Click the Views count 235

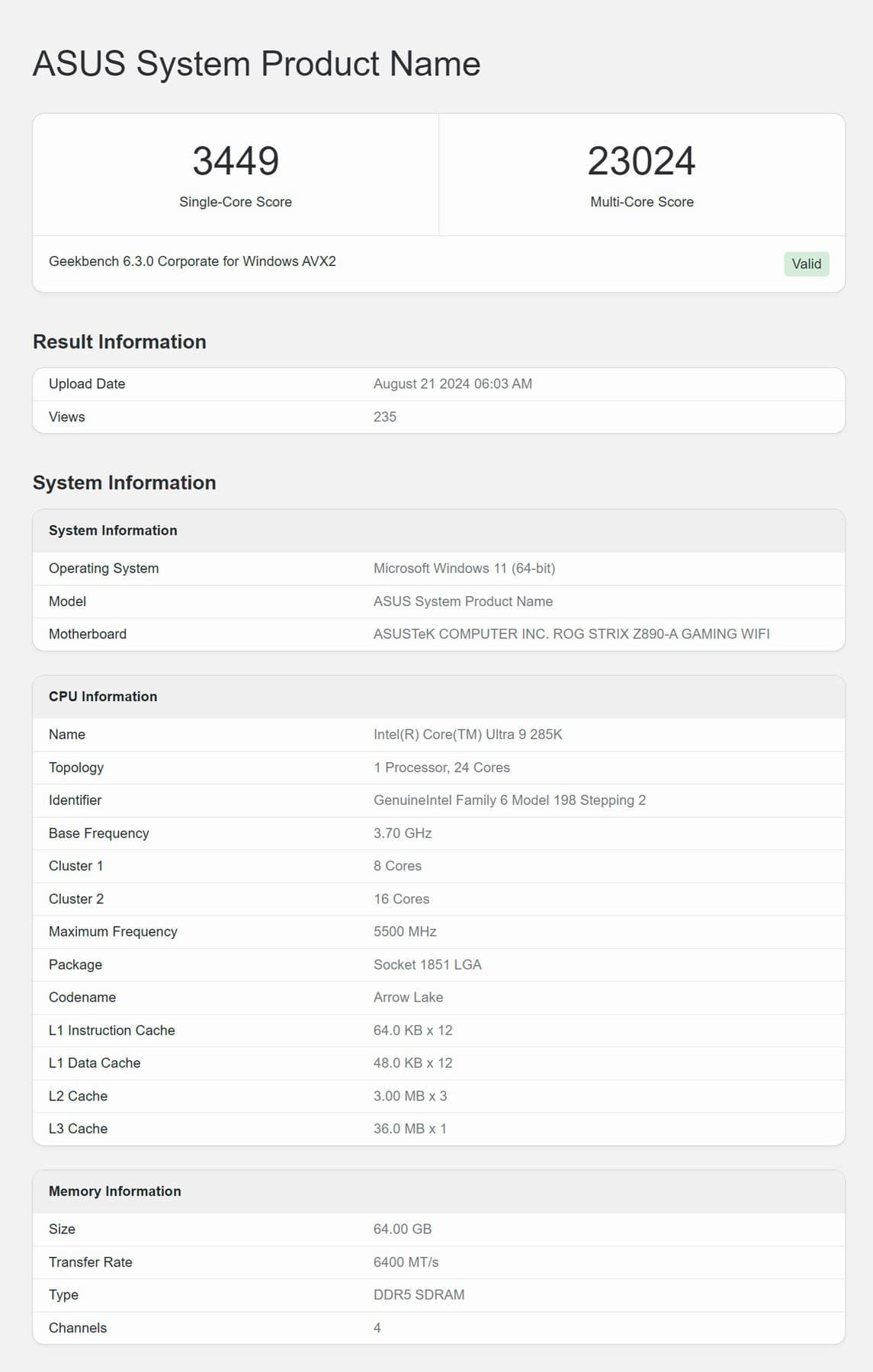point(385,417)
